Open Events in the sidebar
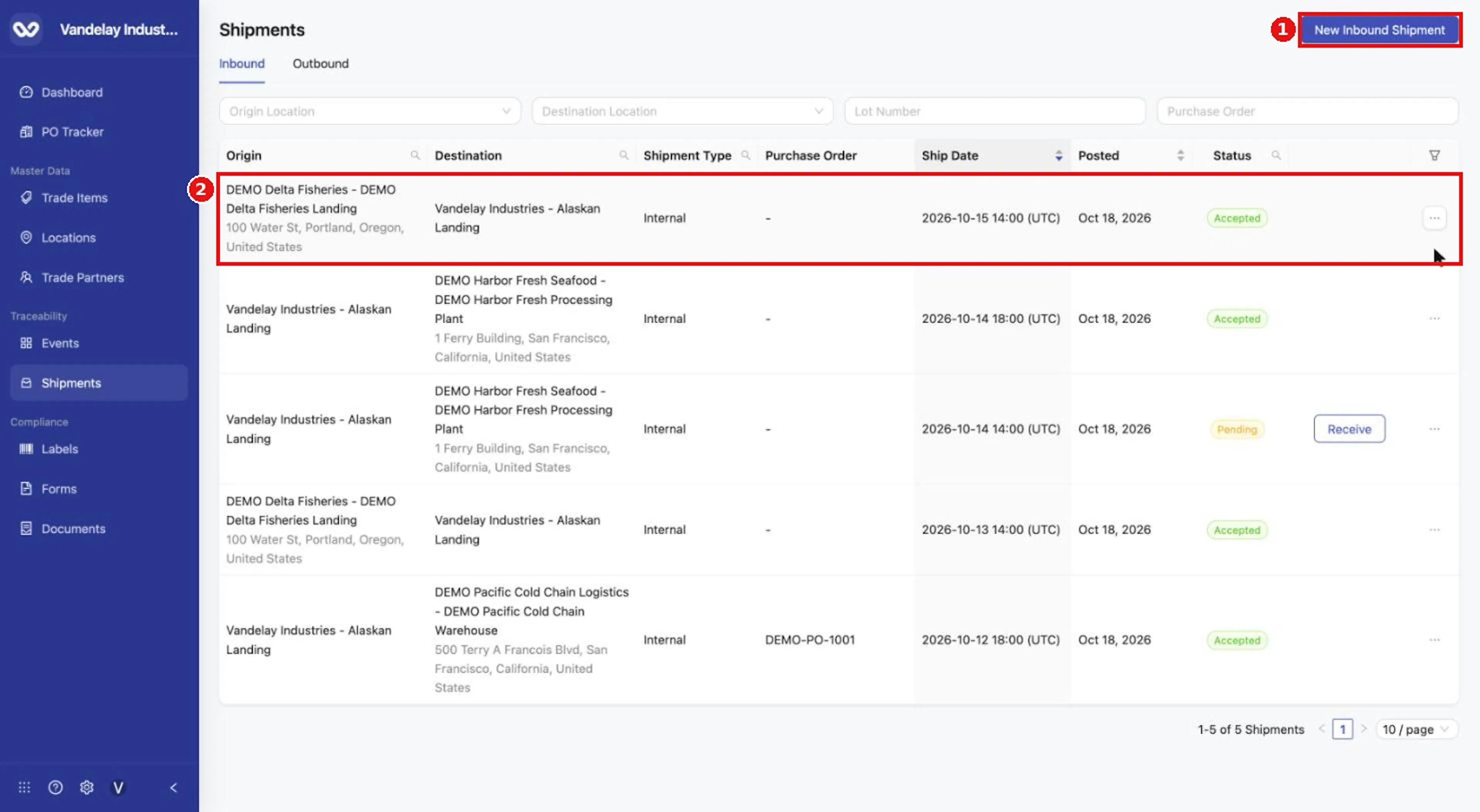The height and width of the screenshot is (812, 1480). (x=99, y=343)
